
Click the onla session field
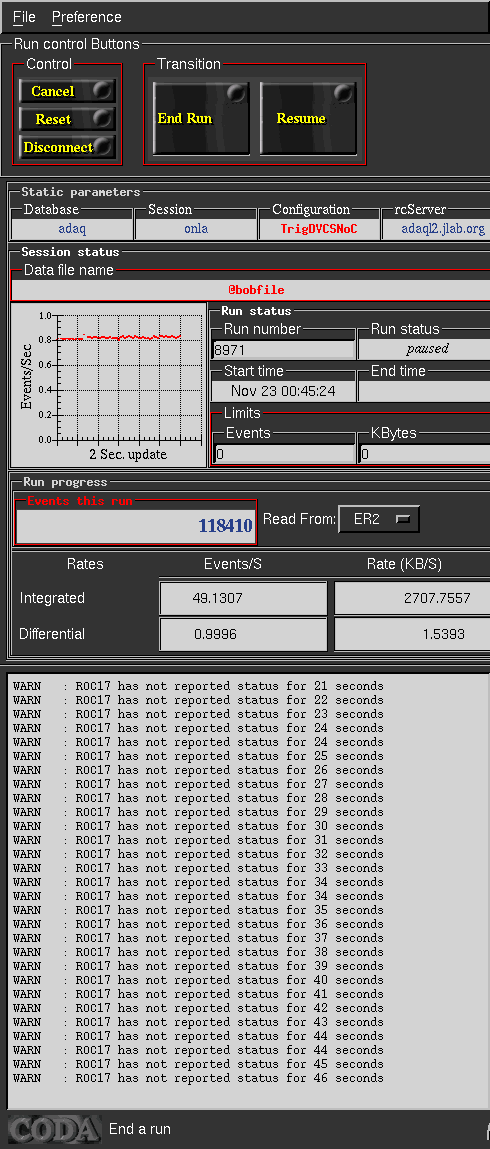pyautogui.click(x=196, y=229)
